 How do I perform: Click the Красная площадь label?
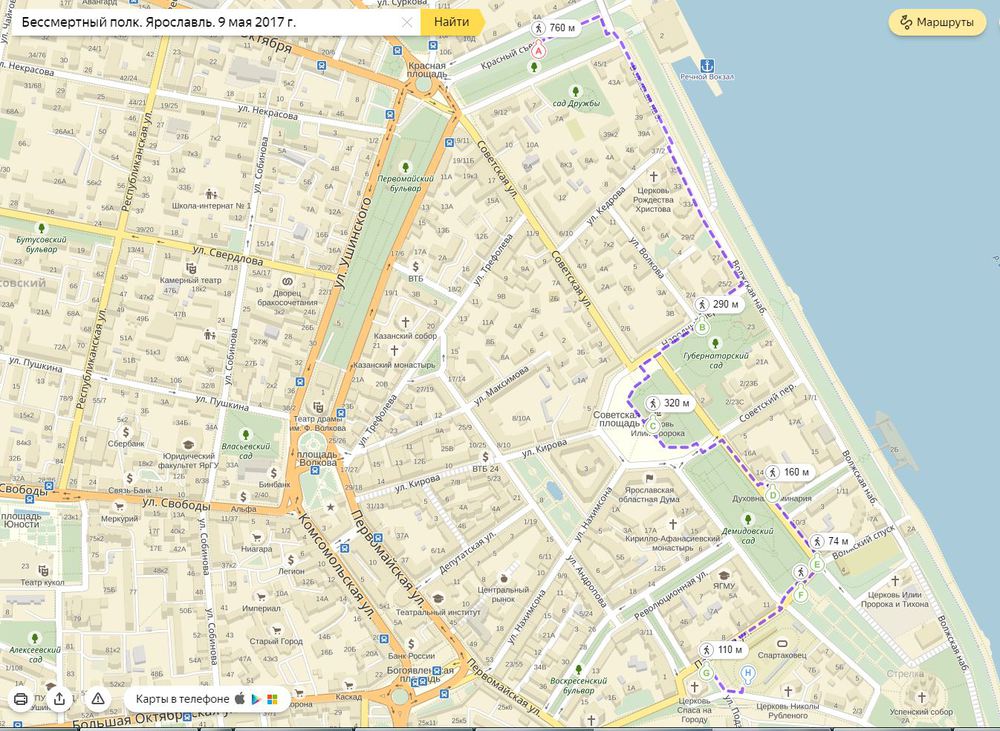tap(427, 70)
